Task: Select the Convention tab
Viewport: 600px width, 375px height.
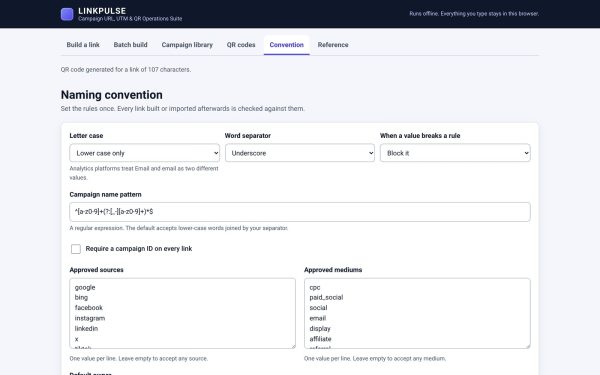Action: click(x=287, y=45)
